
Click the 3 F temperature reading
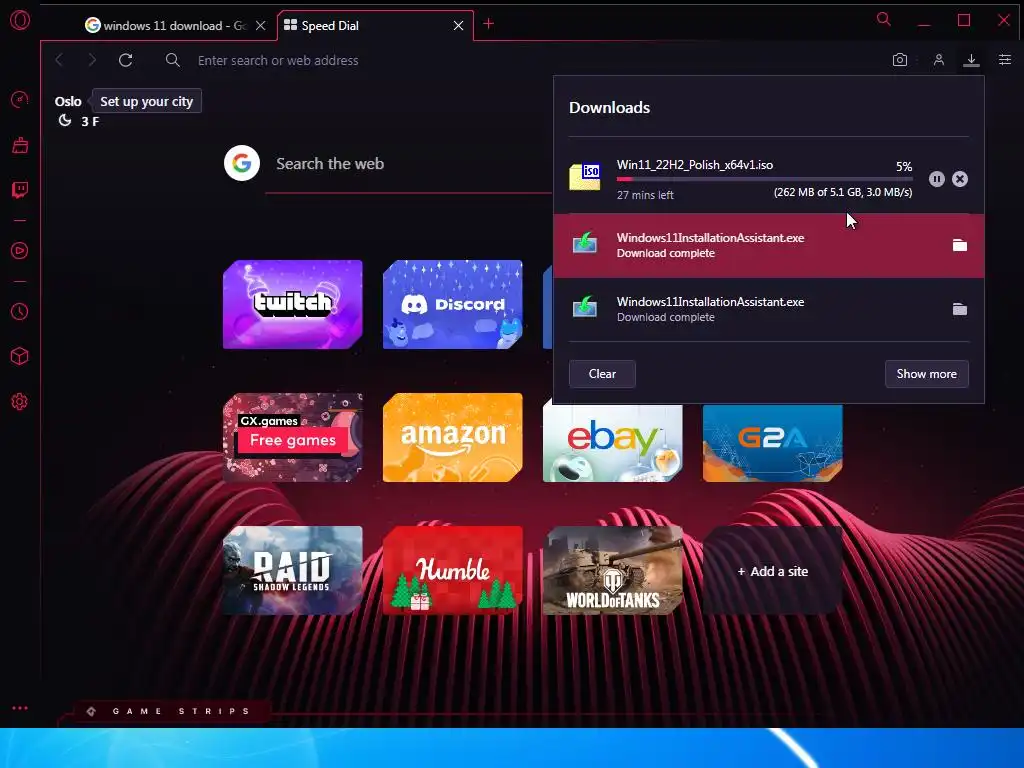(x=90, y=121)
